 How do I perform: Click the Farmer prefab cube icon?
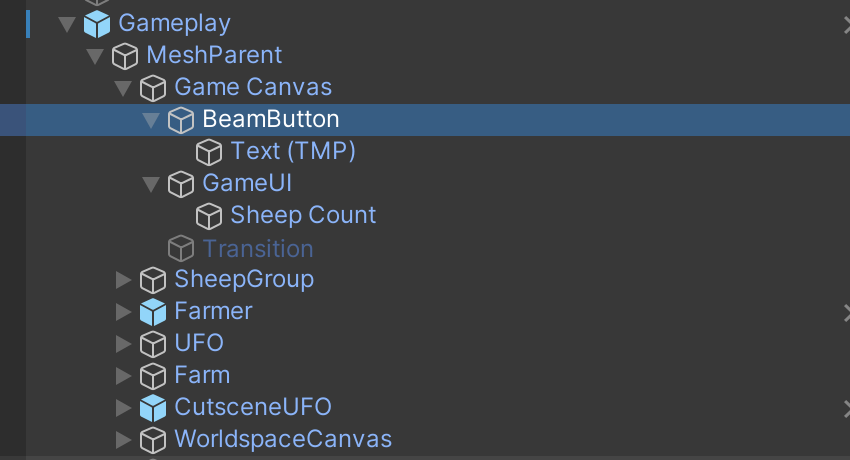tap(153, 312)
